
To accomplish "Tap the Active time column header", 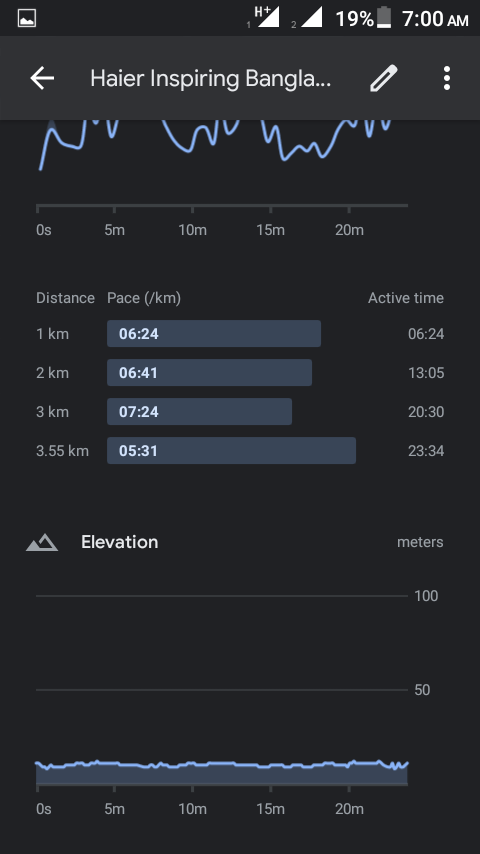I will [x=405, y=298].
